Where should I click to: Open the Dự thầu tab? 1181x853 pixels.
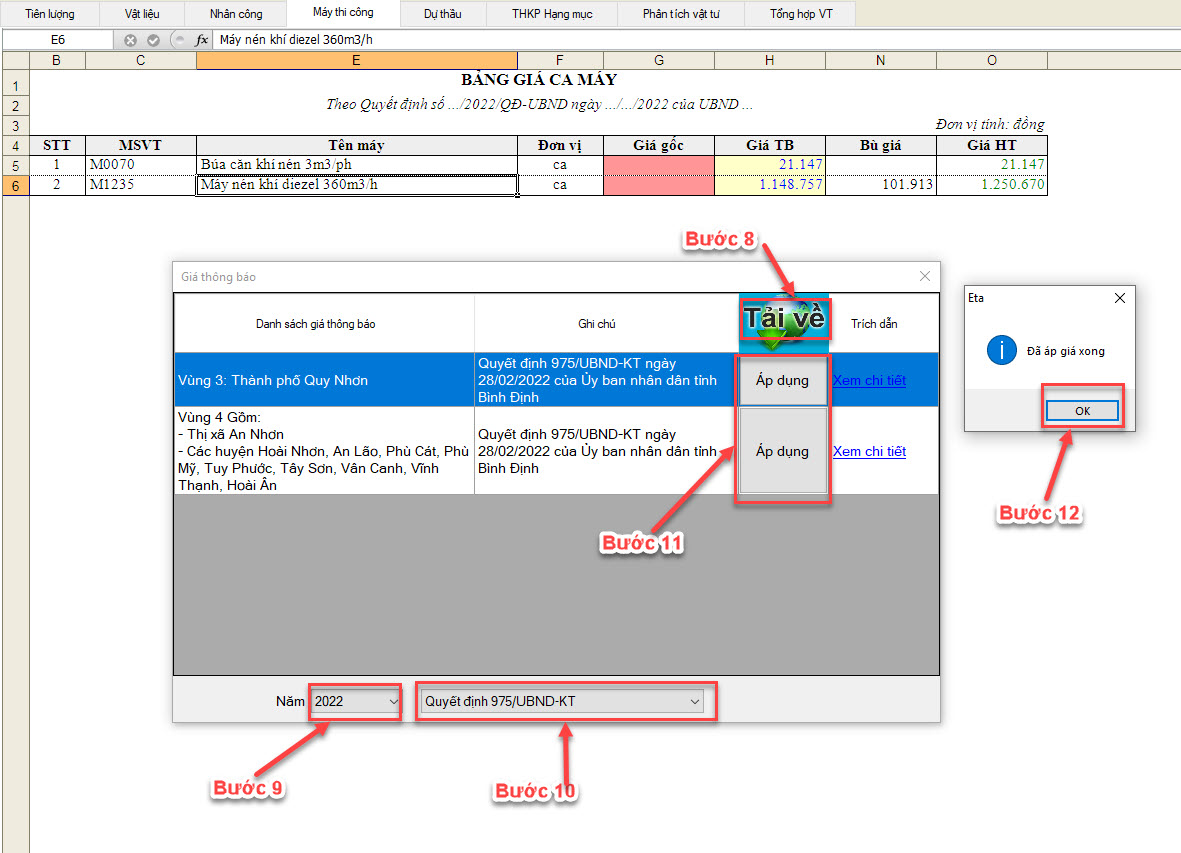443,14
